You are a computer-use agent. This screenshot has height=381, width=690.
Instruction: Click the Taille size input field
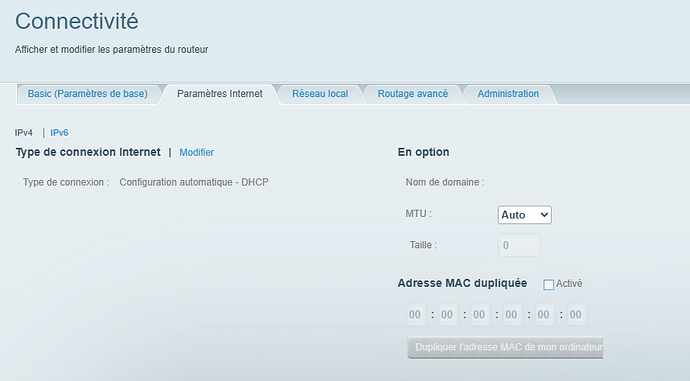(x=519, y=245)
